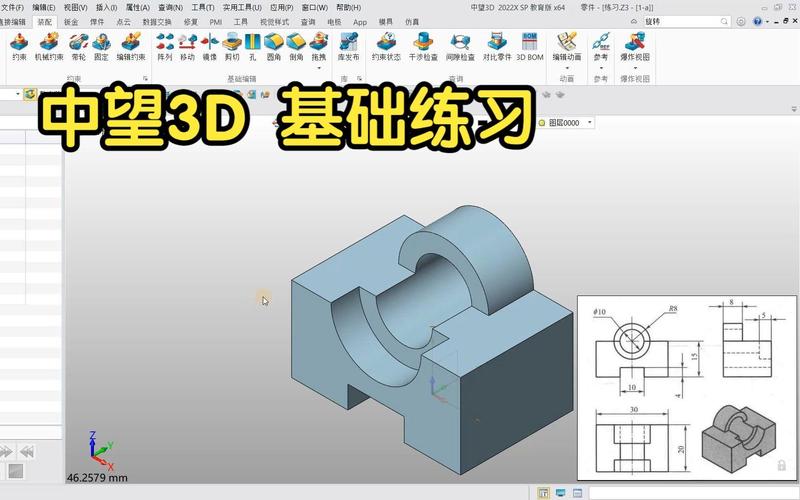Run the 干涉检查 tool
Screen dimensions: 800x500
(x=423, y=47)
